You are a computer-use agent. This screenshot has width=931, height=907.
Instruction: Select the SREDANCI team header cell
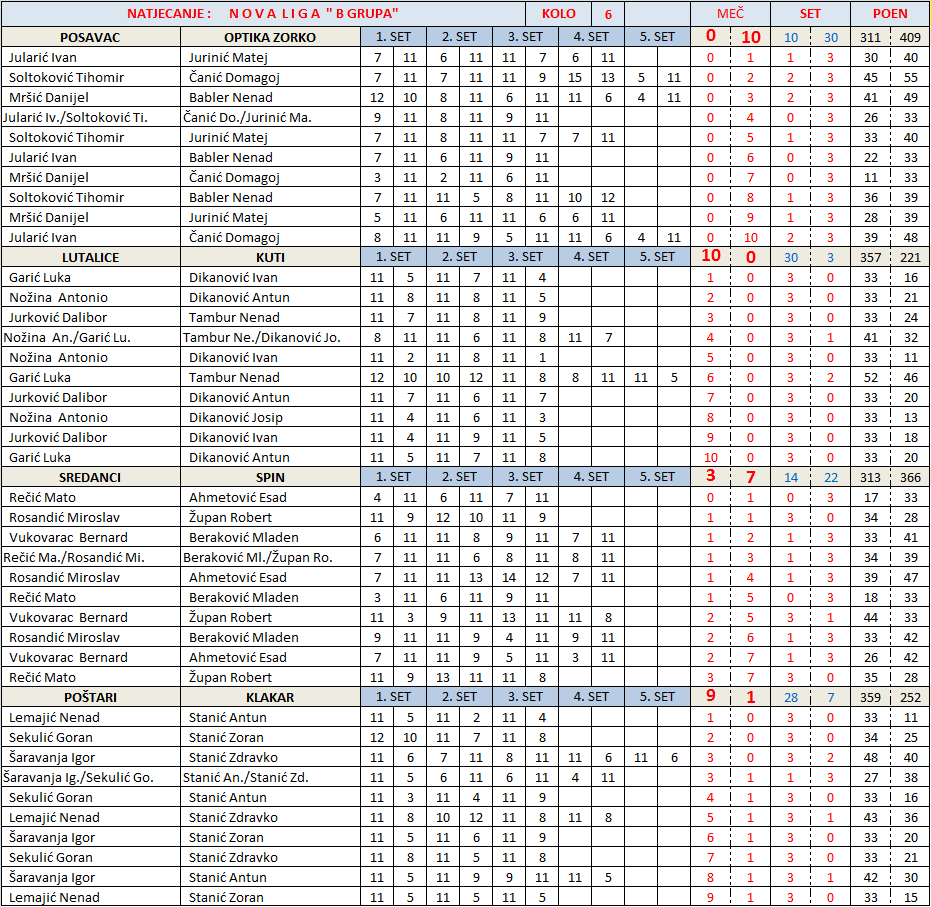(x=90, y=477)
